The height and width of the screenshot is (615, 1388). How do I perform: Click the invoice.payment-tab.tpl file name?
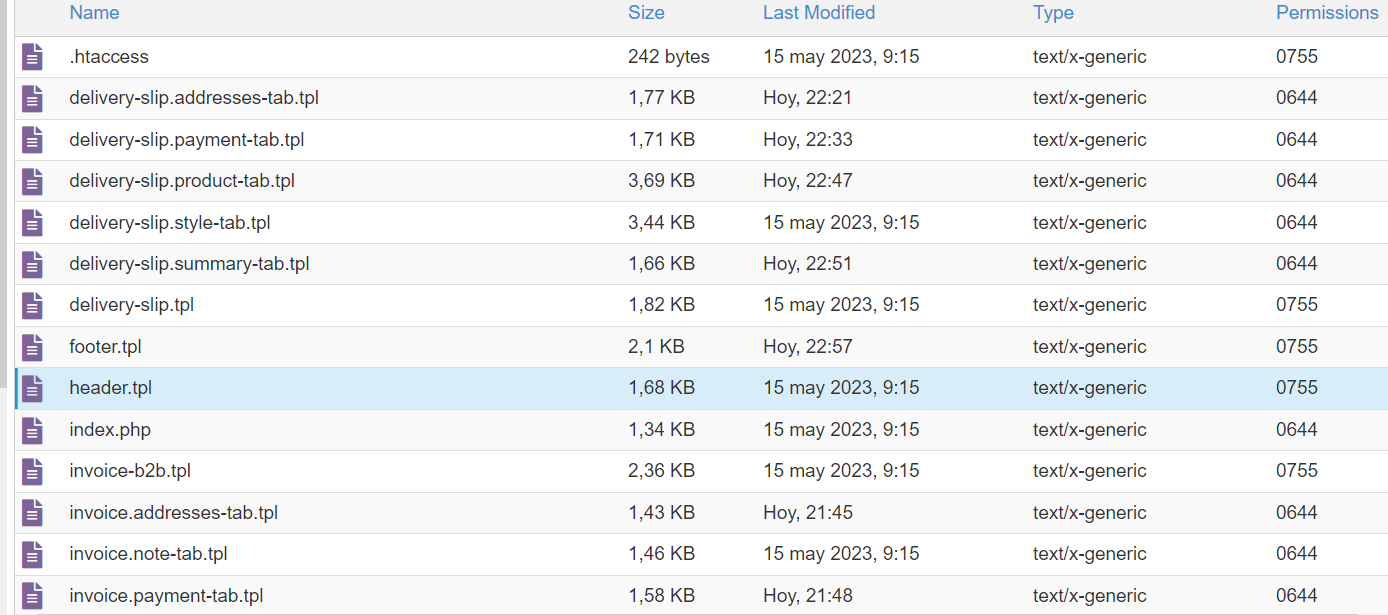166,596
